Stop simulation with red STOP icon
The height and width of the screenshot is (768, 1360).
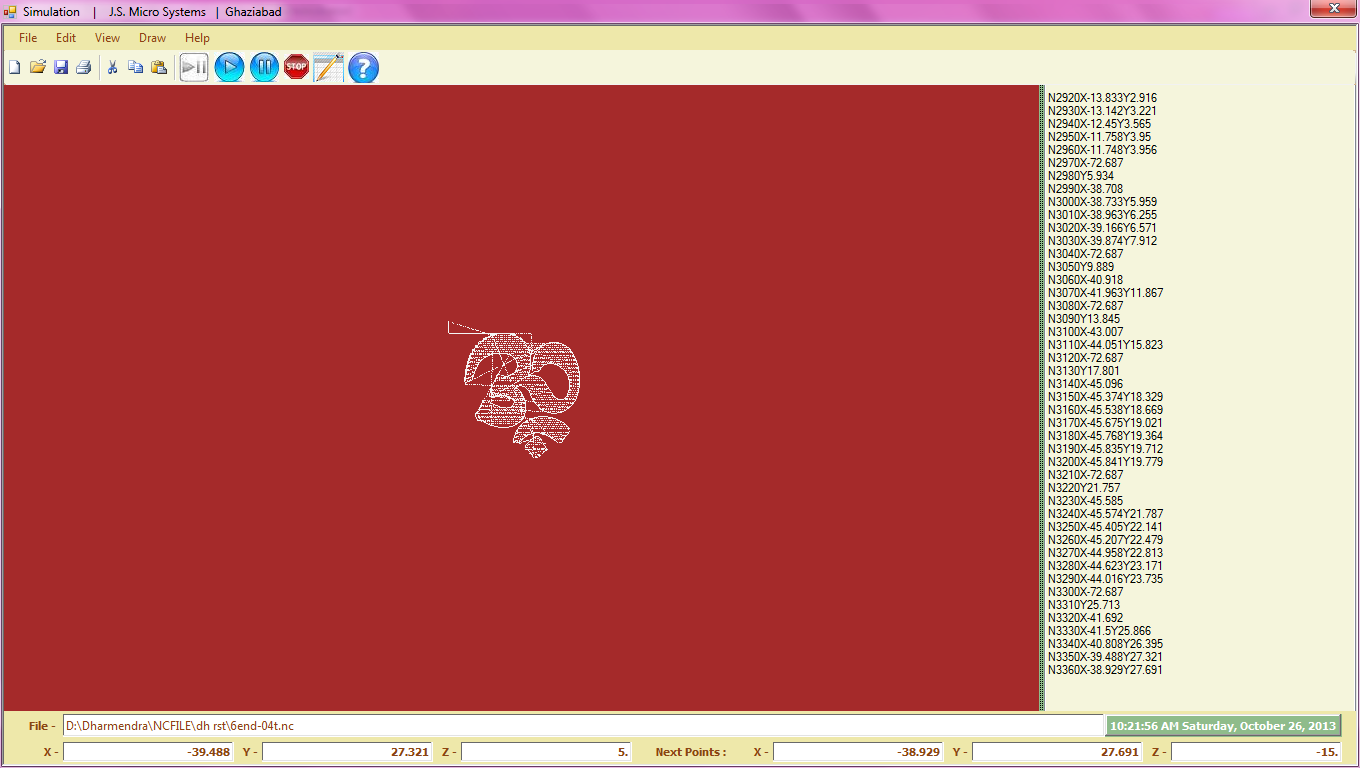click(x=296, y=68)
